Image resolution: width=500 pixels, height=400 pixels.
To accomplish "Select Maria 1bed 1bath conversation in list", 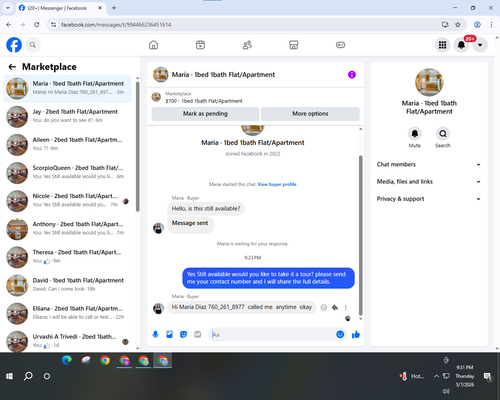I will pyautogui.click(x=67, y=88).
